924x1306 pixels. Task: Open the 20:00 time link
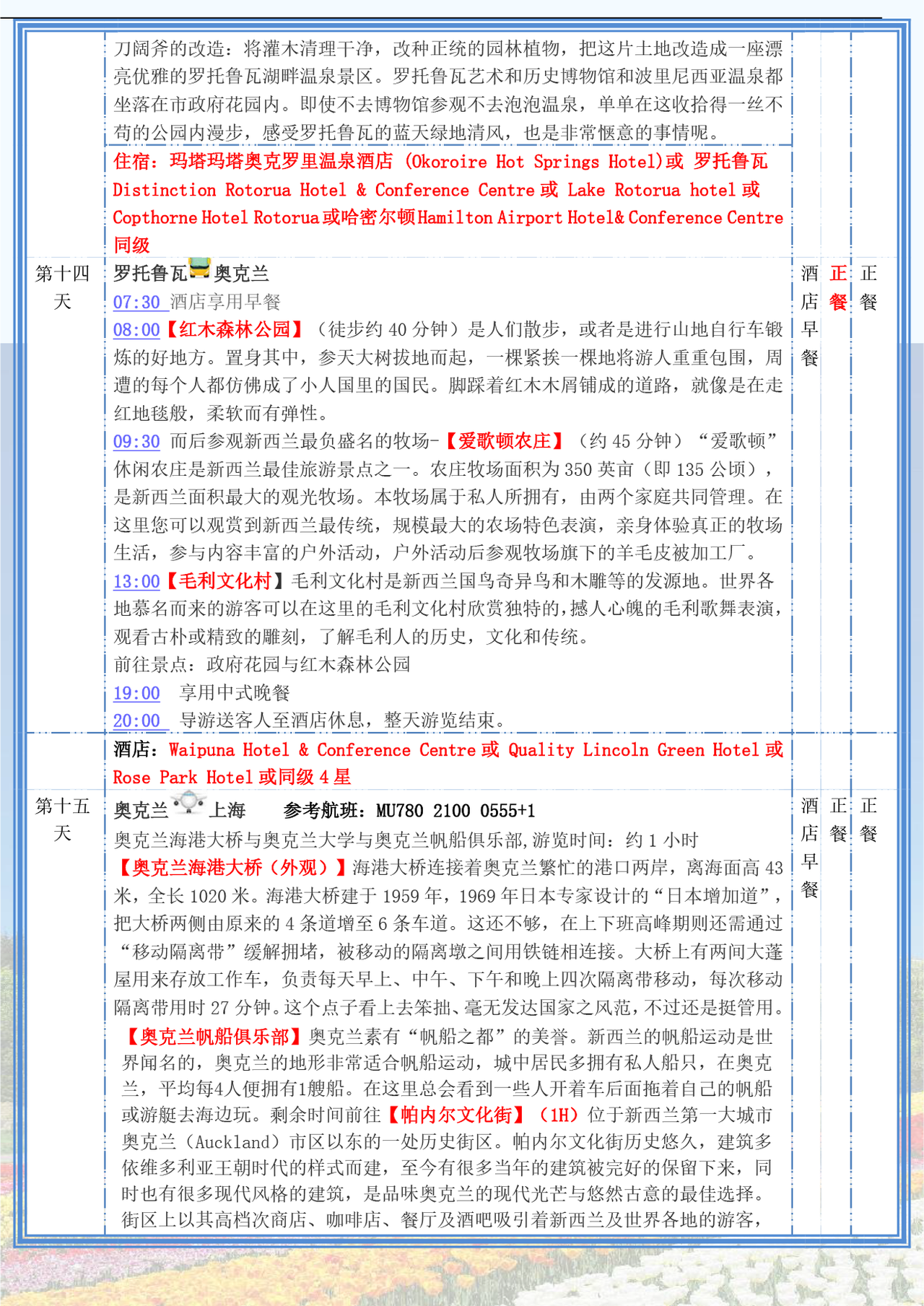click(136, 721)
